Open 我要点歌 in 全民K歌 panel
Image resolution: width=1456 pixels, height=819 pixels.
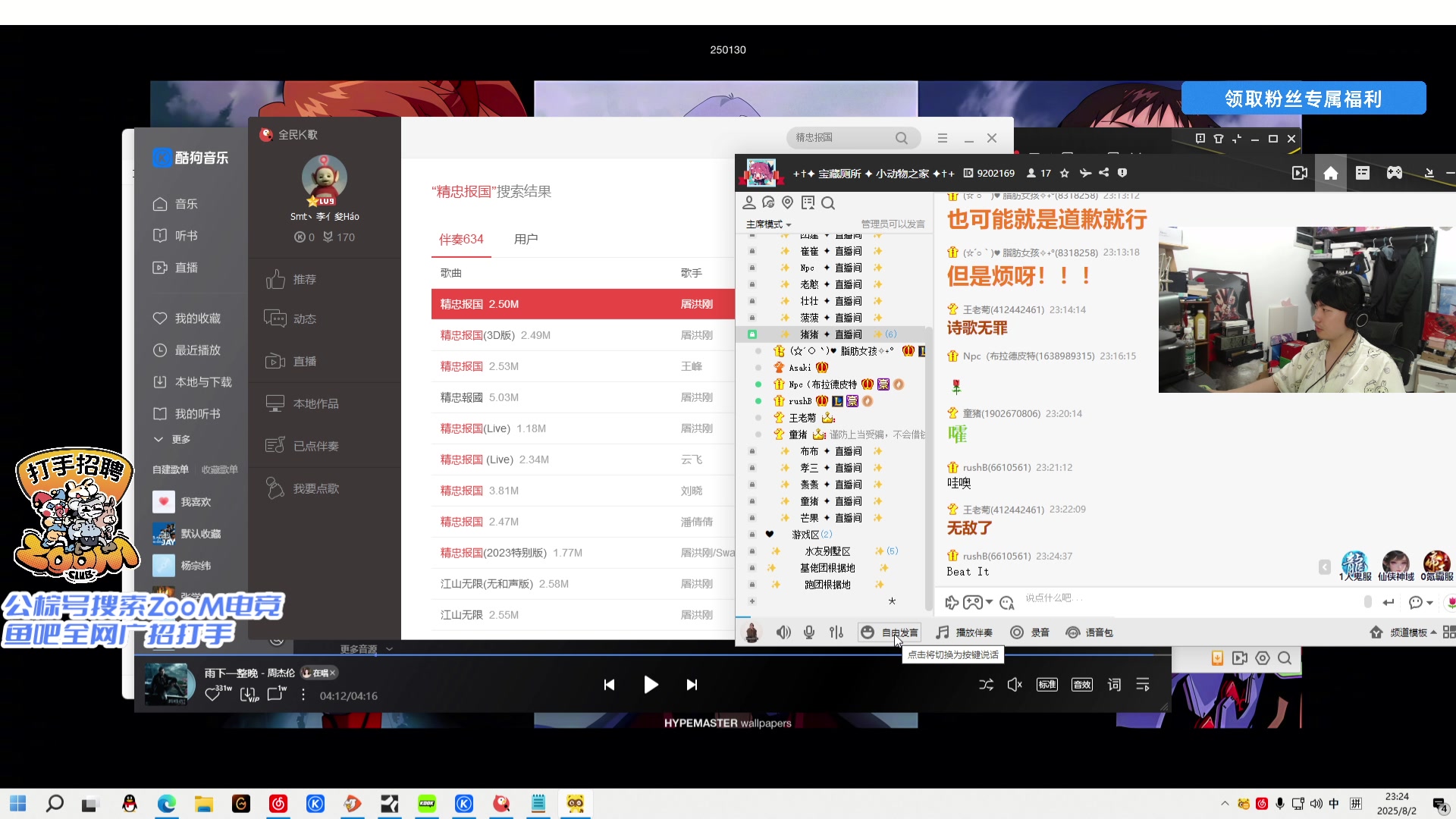(x=303, y=489)
